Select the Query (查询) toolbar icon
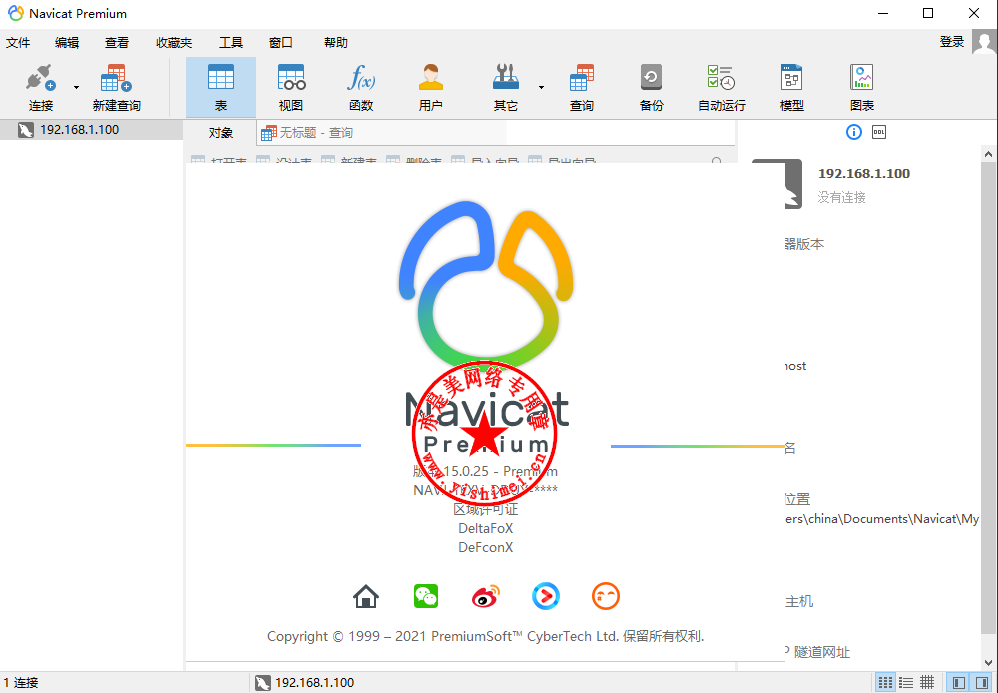 (x=581, y=78)
